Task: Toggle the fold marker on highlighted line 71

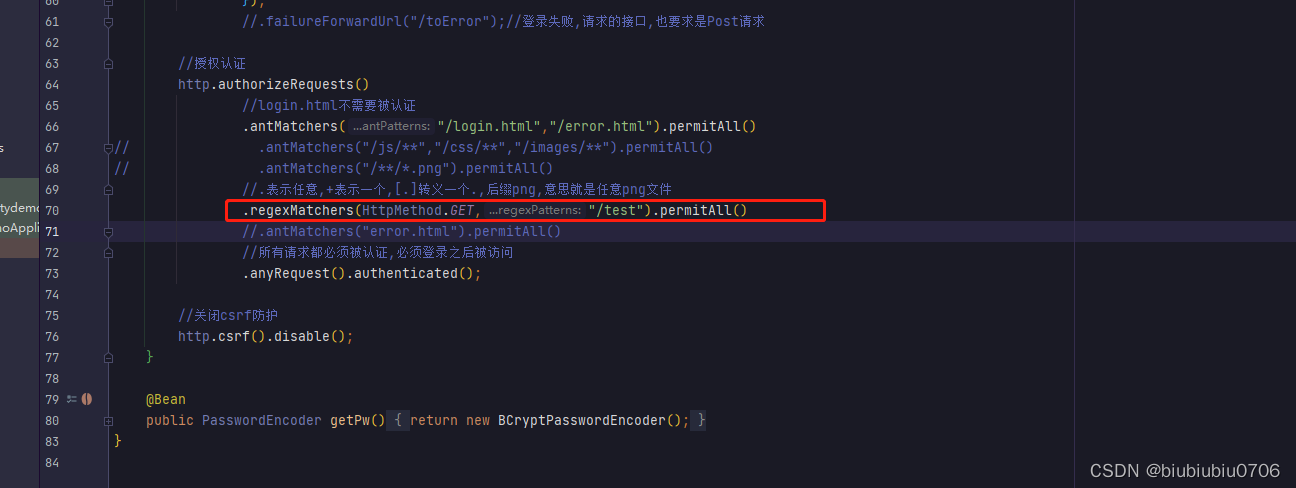Action: (x=109, y=231)
